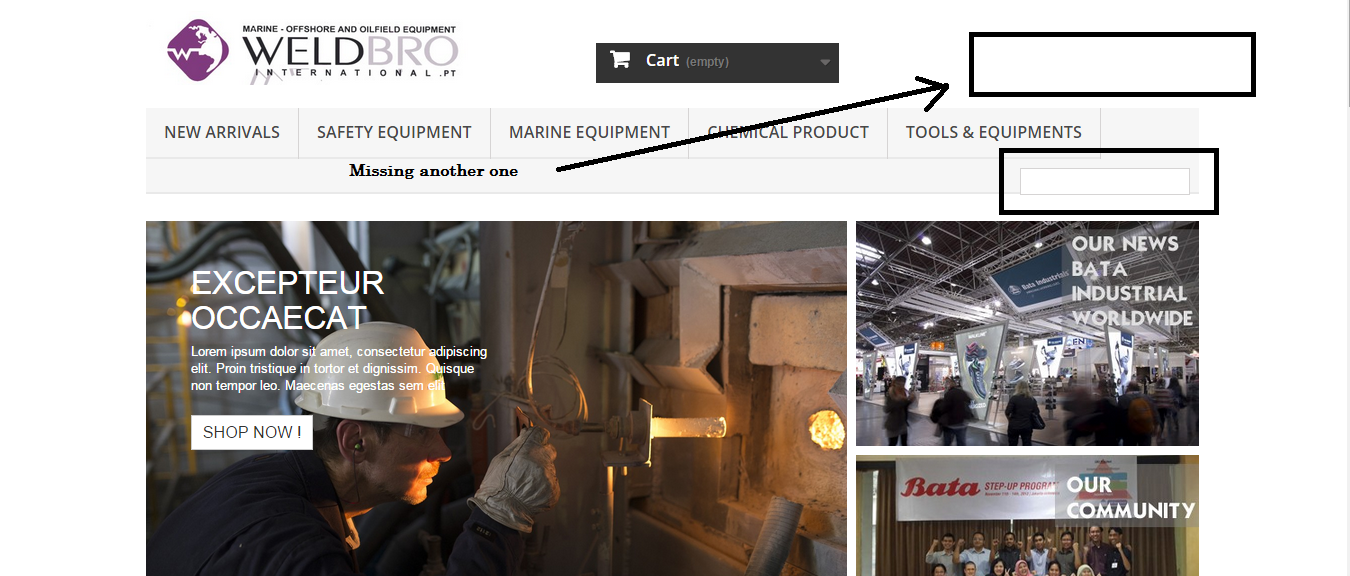Open the Our Community banner image

tap(1027, 515)
